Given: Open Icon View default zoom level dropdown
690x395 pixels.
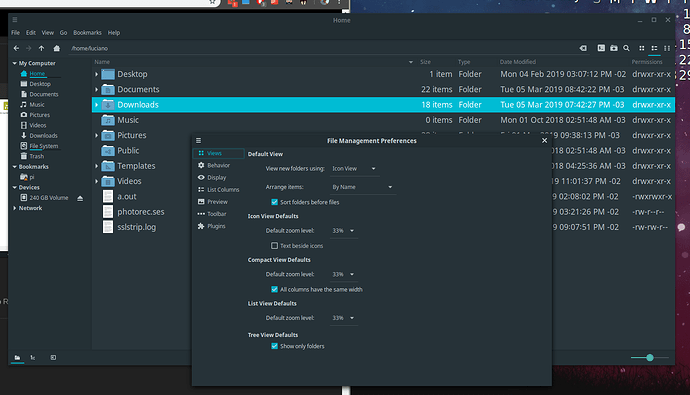Looking at the screenshot, I should 344,231.
